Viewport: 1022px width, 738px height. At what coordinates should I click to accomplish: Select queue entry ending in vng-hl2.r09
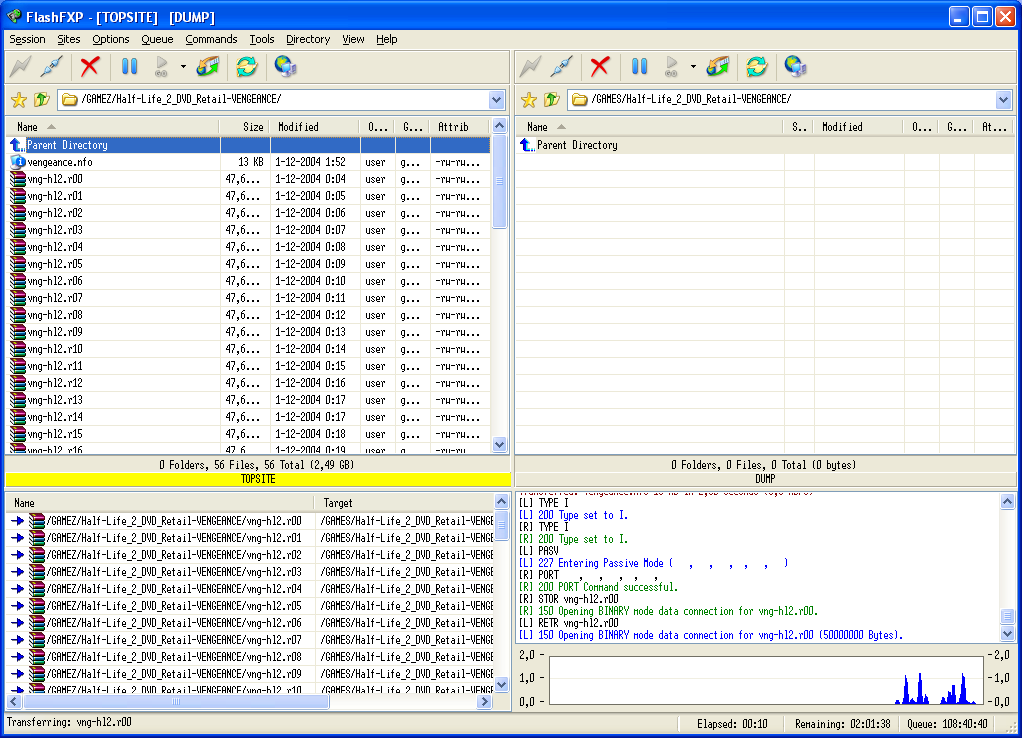click(250, 673)
